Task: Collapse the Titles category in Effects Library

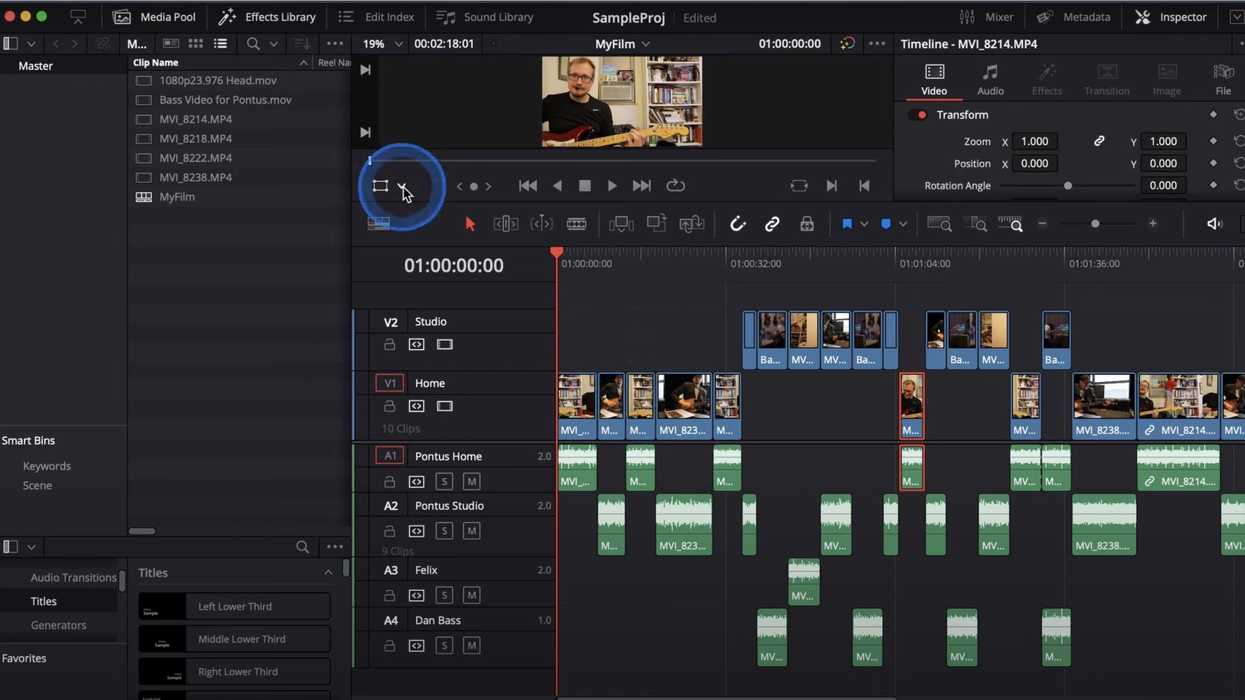Action: (x=328, y=573)
